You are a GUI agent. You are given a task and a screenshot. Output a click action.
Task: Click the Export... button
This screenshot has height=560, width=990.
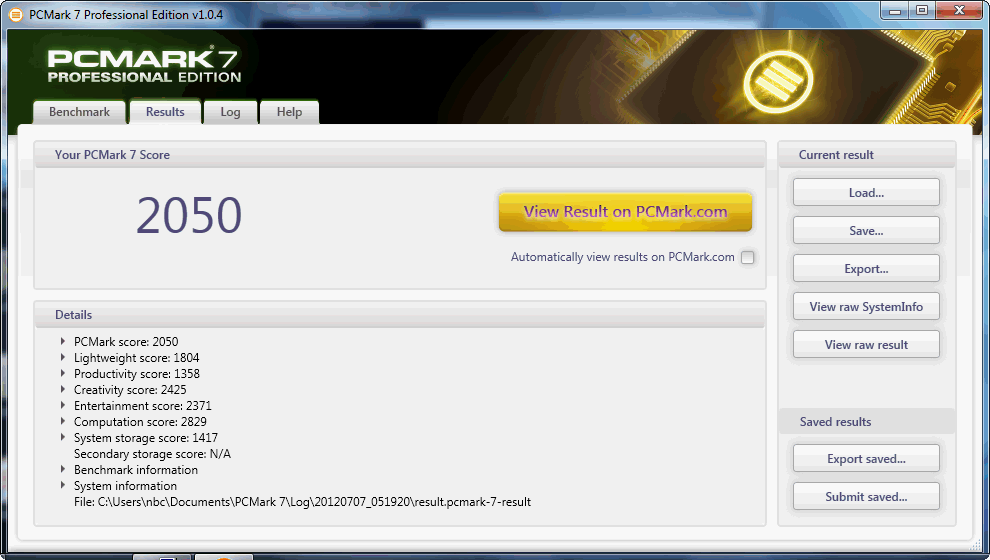click(x=866, y=268)
